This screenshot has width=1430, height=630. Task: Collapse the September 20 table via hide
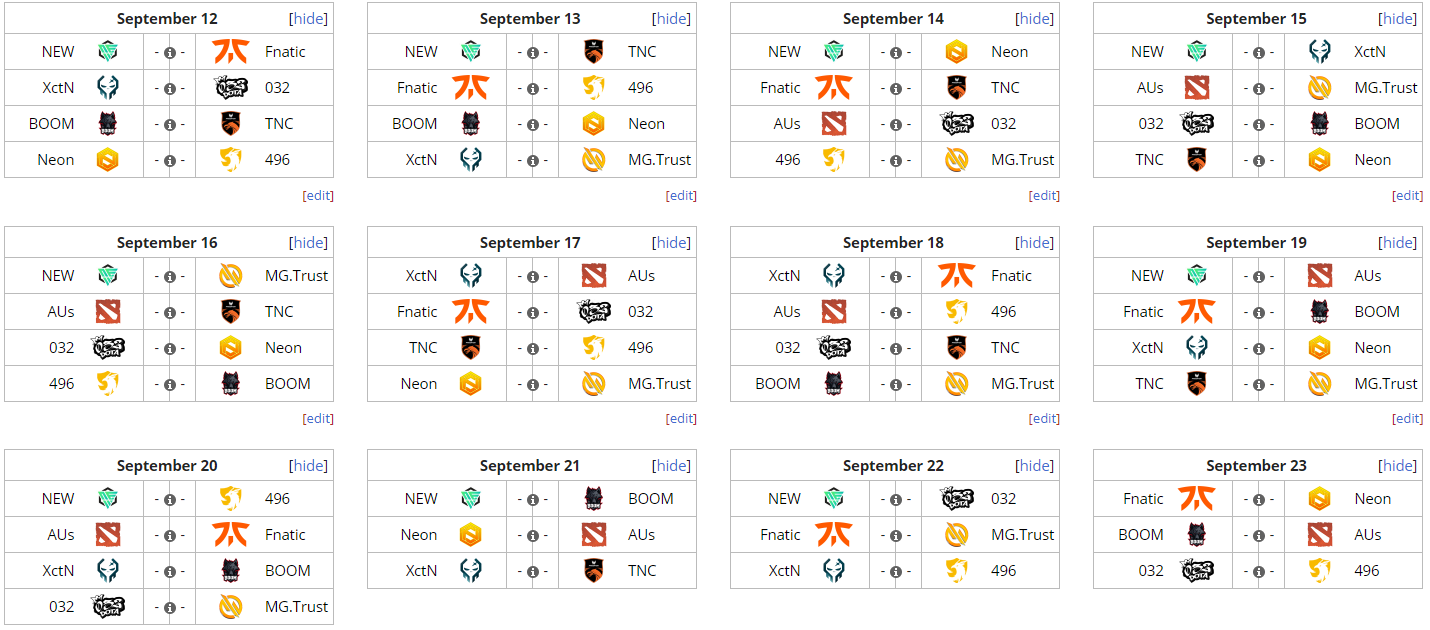click(x=308, y=466)
